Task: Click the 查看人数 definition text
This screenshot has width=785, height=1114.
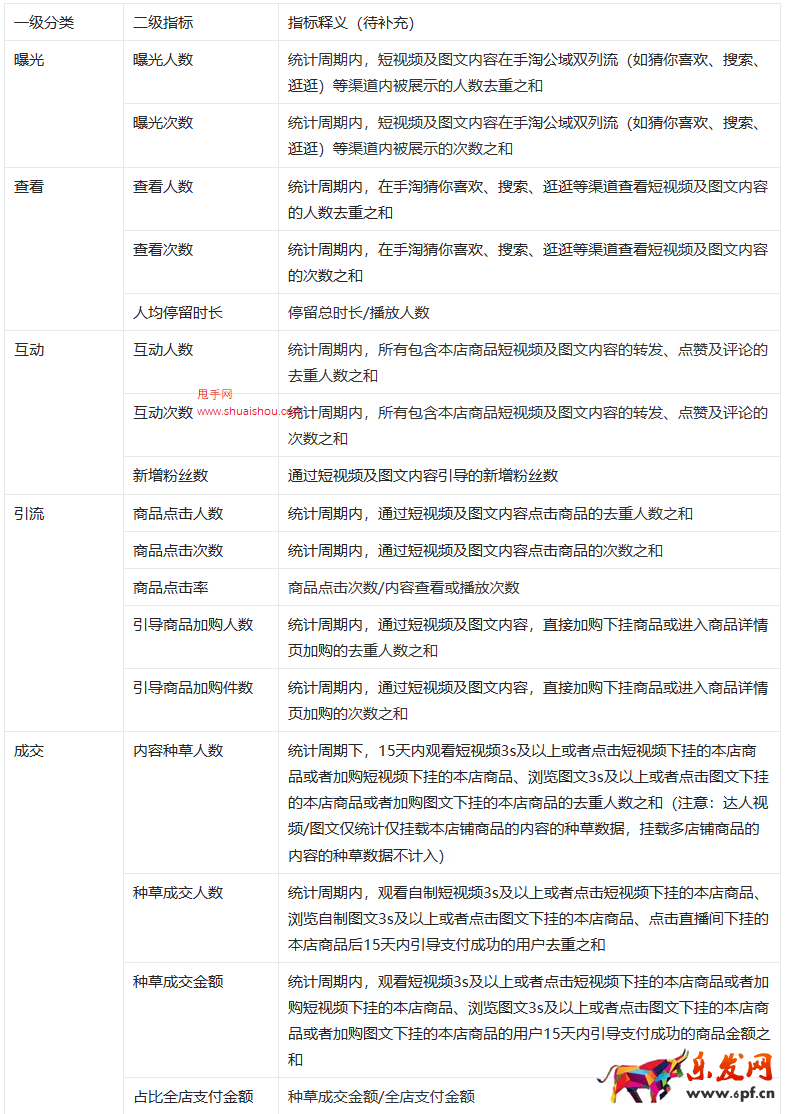Action: click(x=528, y=200)
